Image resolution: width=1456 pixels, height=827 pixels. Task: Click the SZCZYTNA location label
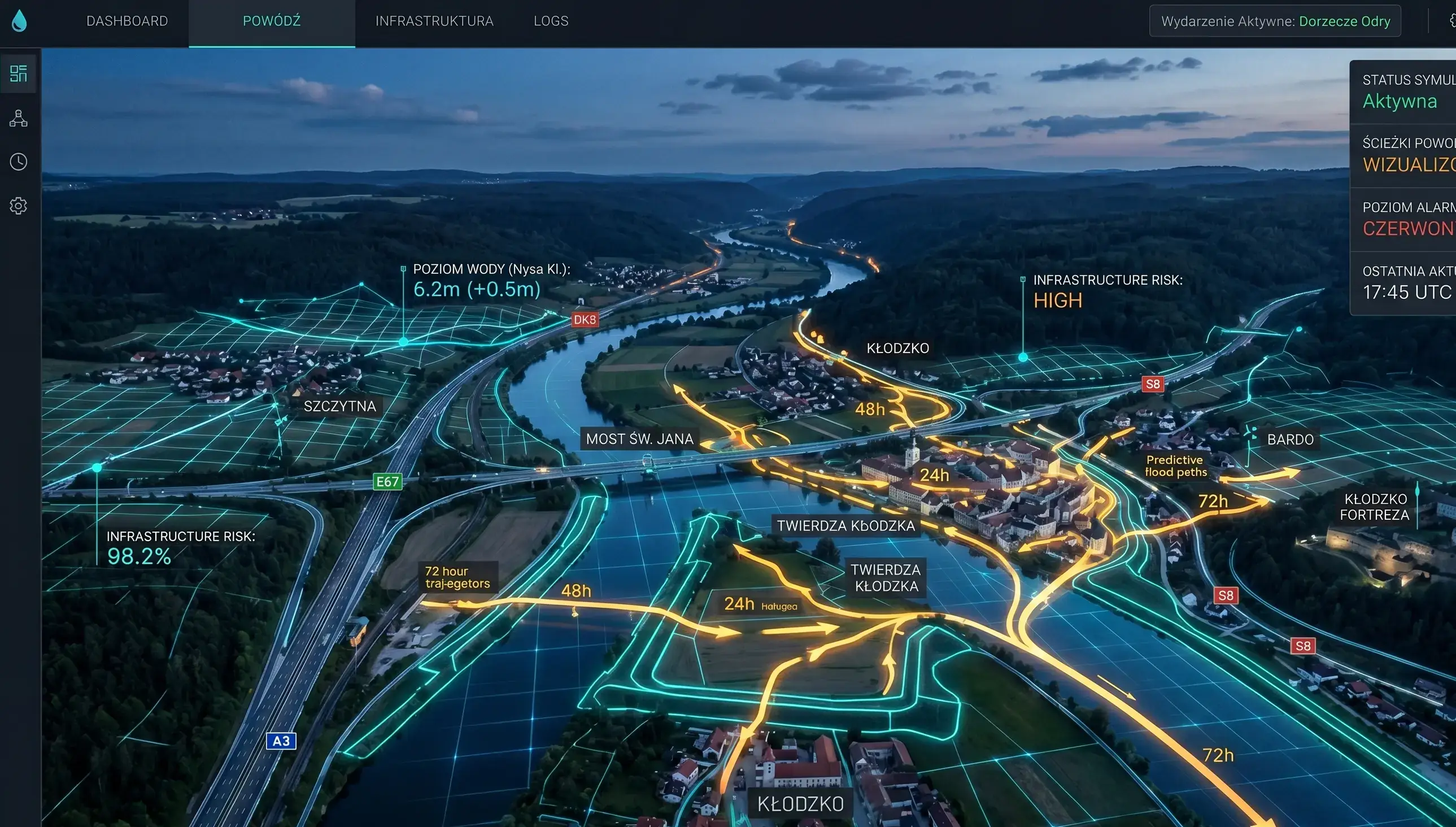pyautogui.click(x=339, y=406)
